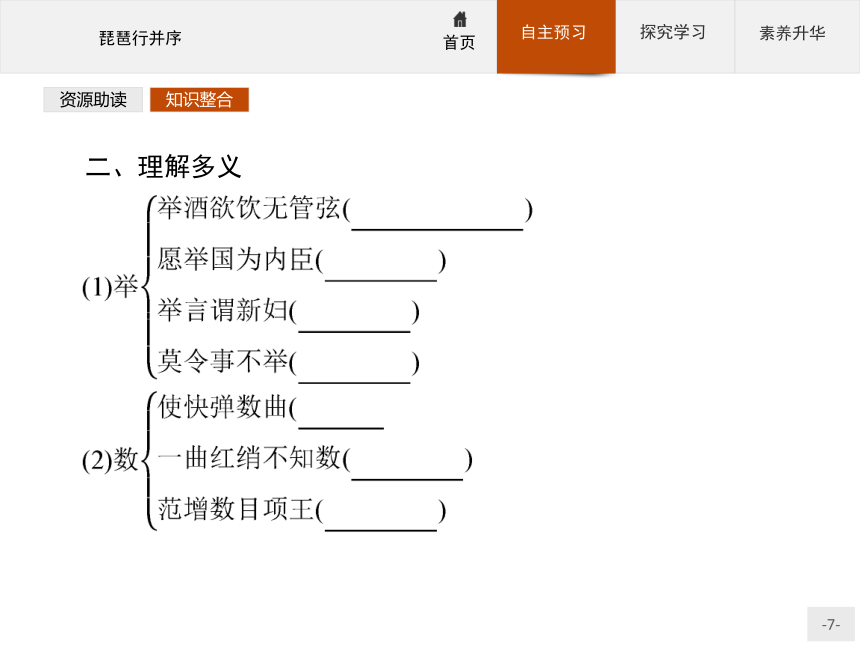Click the sentence 举酒欲饮无管弦
This screenshot has width=860, height=645.
click(249, 208)
